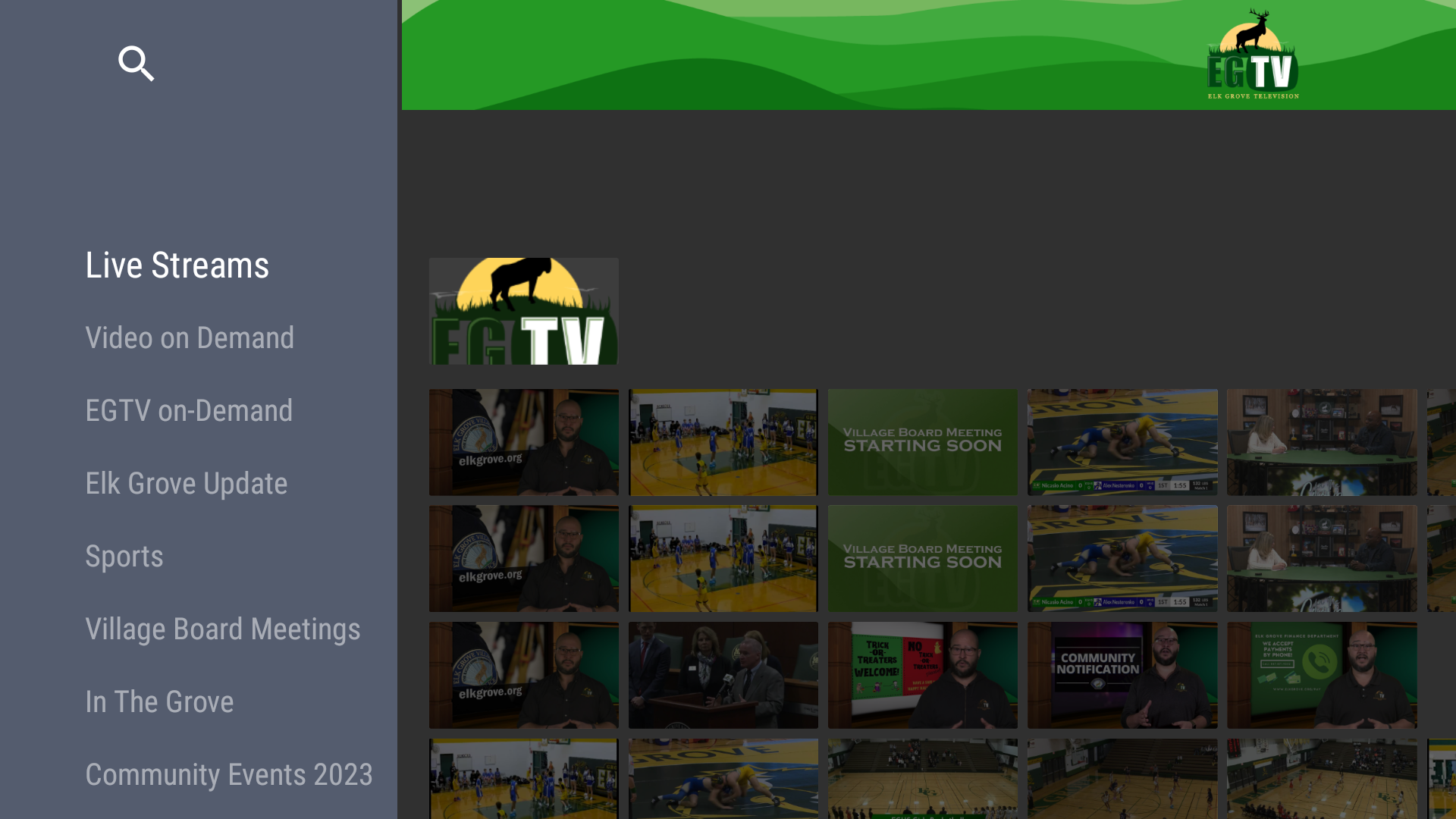Play the wrestling match video thumbnail
Viewport: 1456px width, 819px height.
(1122, 442)
